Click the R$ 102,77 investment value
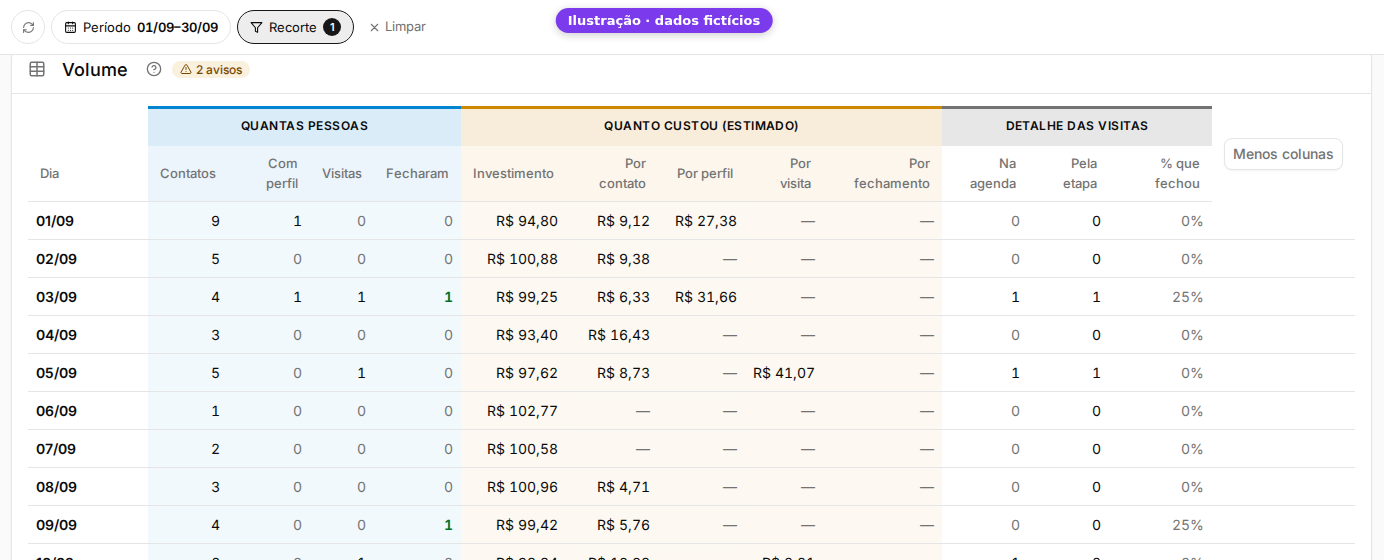This screenshot has width=1384, height=560. click(523, 411)
